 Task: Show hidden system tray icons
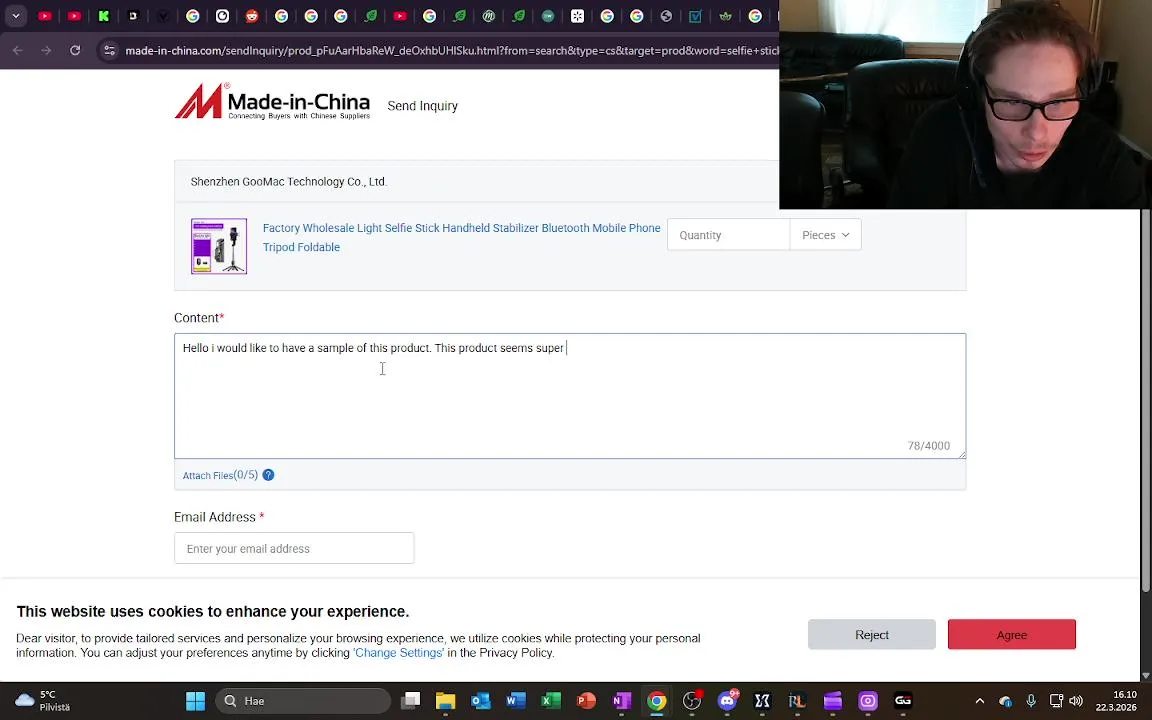[979, 701]
